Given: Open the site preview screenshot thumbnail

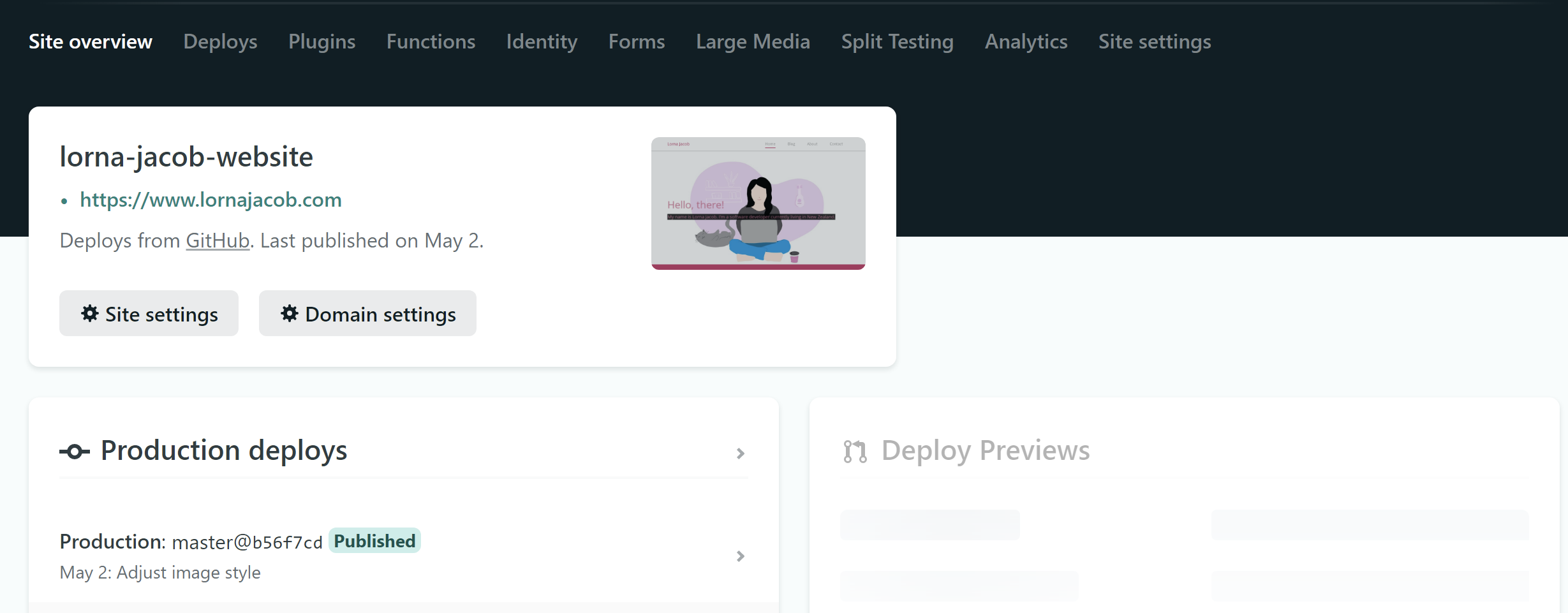Looking at the screenshot, I should [x=758, y=203].
